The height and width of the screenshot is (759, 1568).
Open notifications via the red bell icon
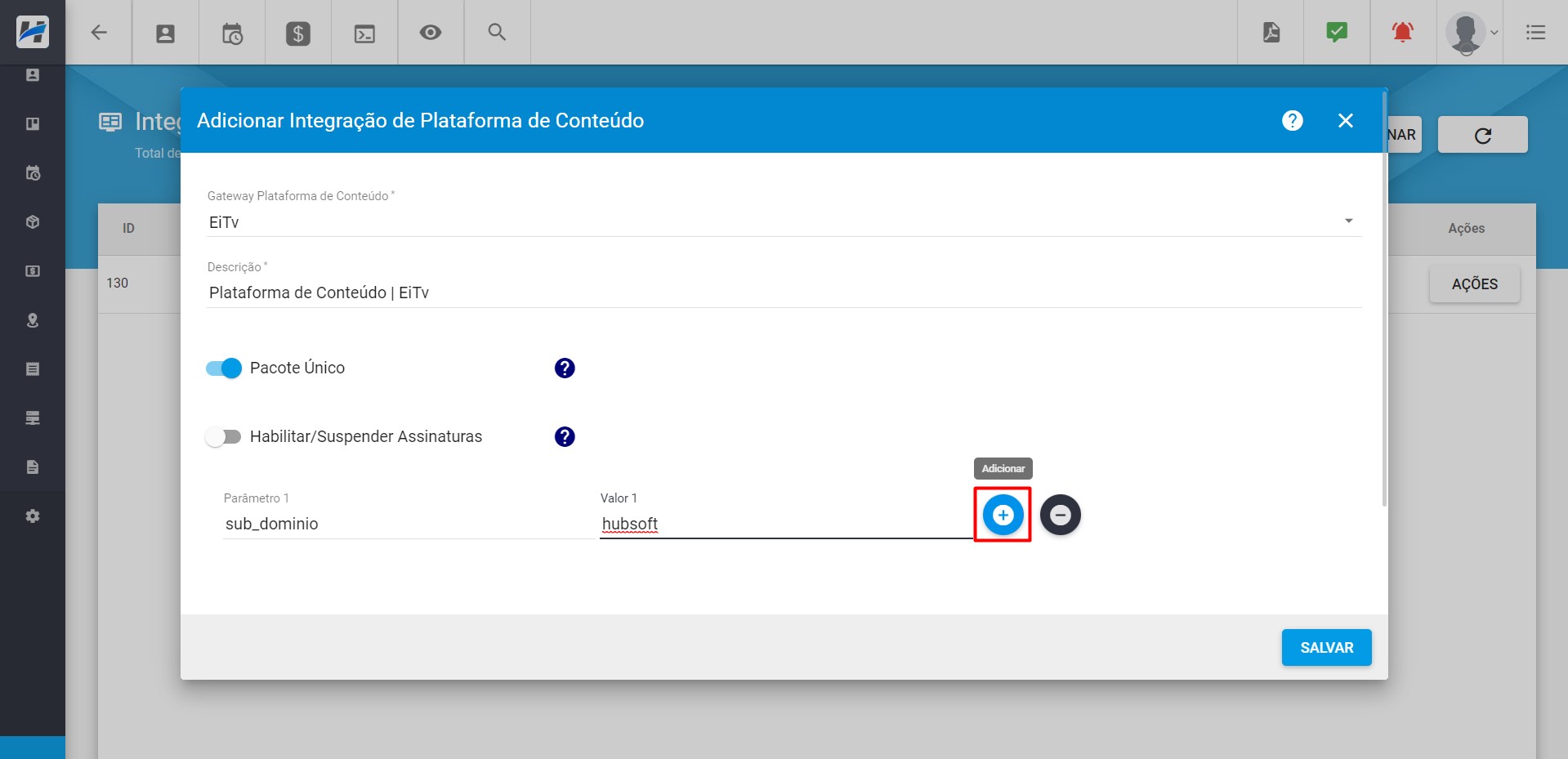point(1402,33)
